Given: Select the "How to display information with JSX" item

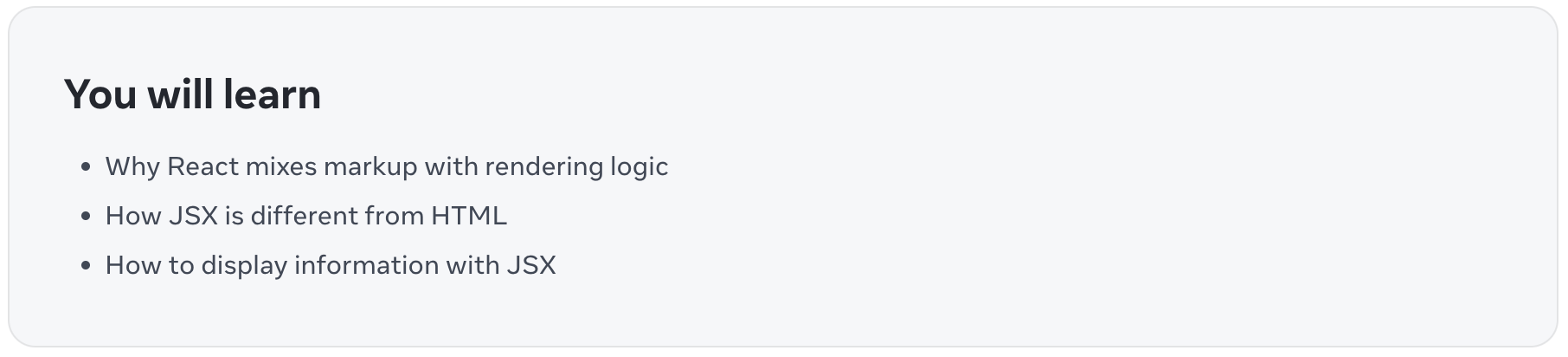Looking at the screenshot, I should click(x=331, y=265).
